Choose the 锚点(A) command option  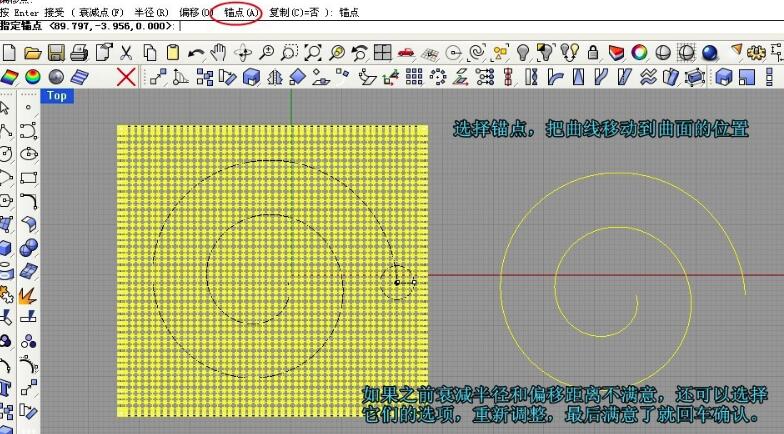(241, 12)
